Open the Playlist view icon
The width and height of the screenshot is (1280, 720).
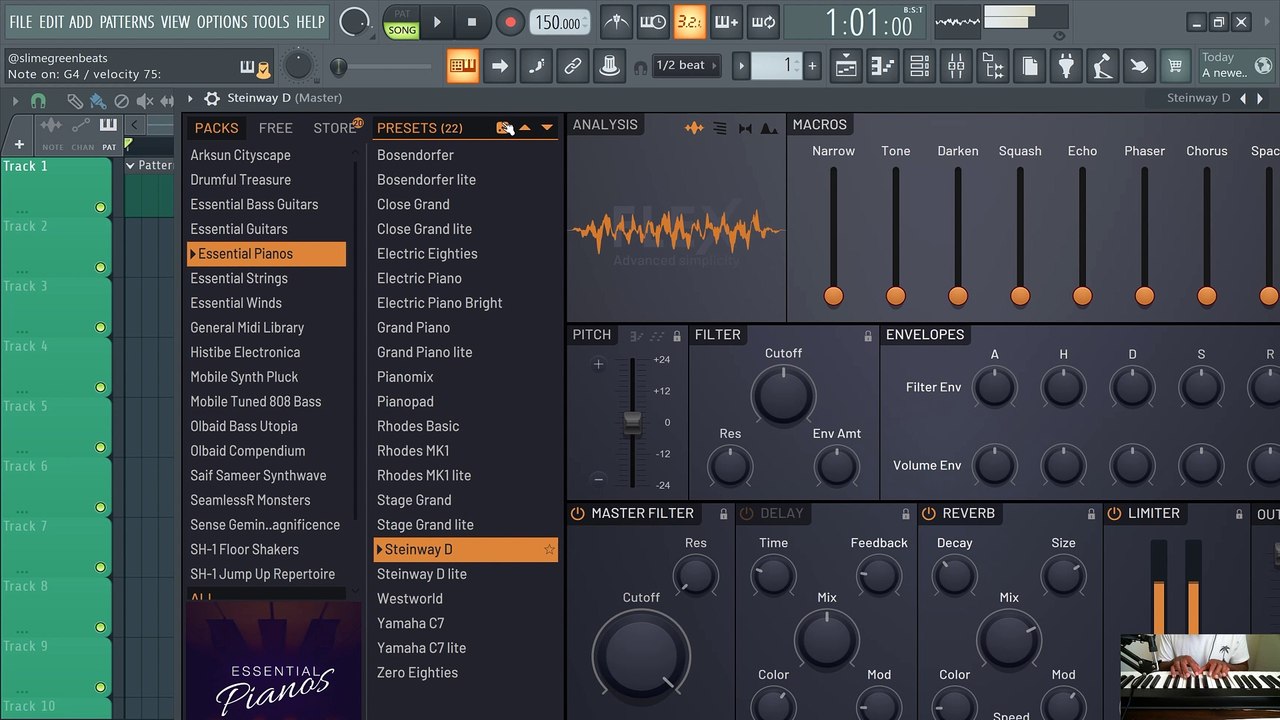click(x=846, y=67)
